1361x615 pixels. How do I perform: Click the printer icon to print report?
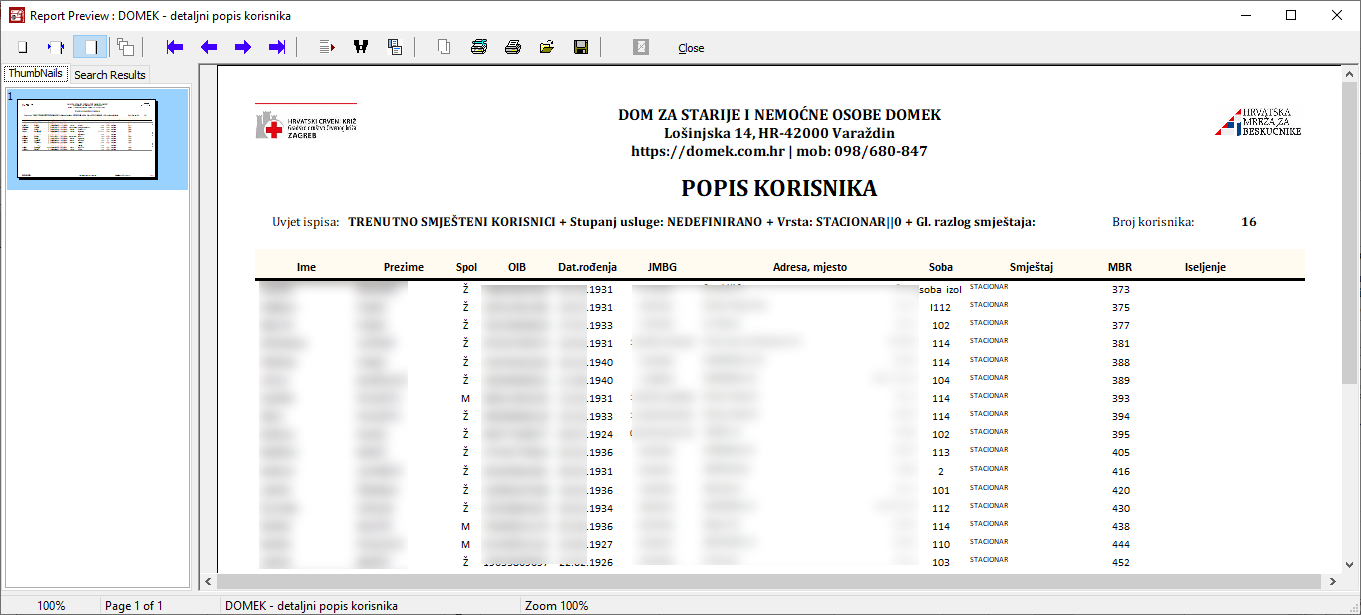pyautogui.click(x=513, y=47)
